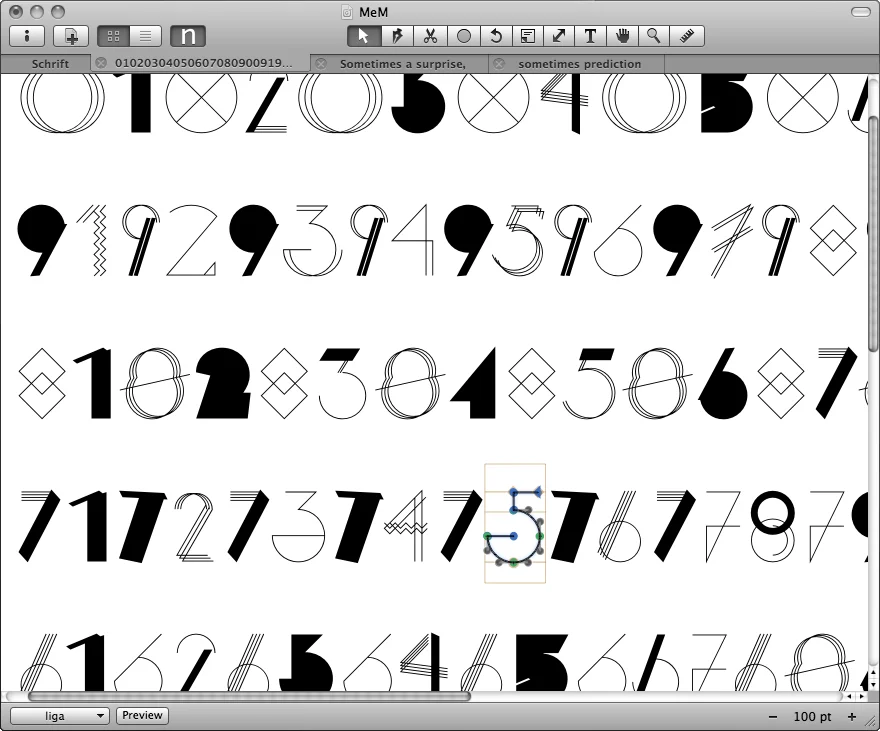Screen dimensions: 880x731
Task: Switch to the Schrift tab
Action: pos(50,63)
